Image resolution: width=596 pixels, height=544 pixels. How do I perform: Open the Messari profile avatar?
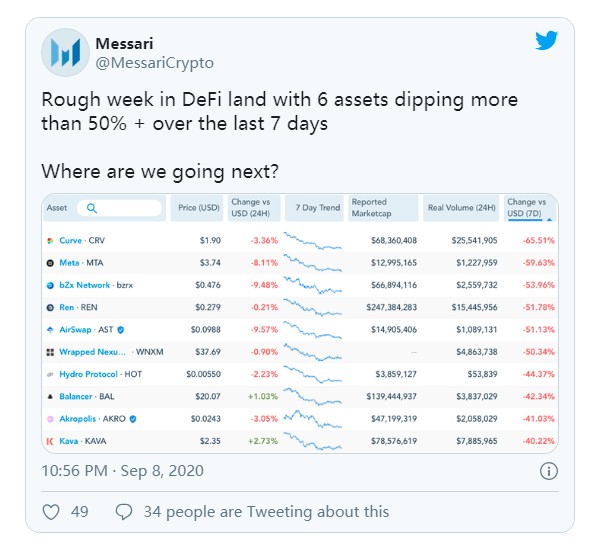tap(65, 52)
